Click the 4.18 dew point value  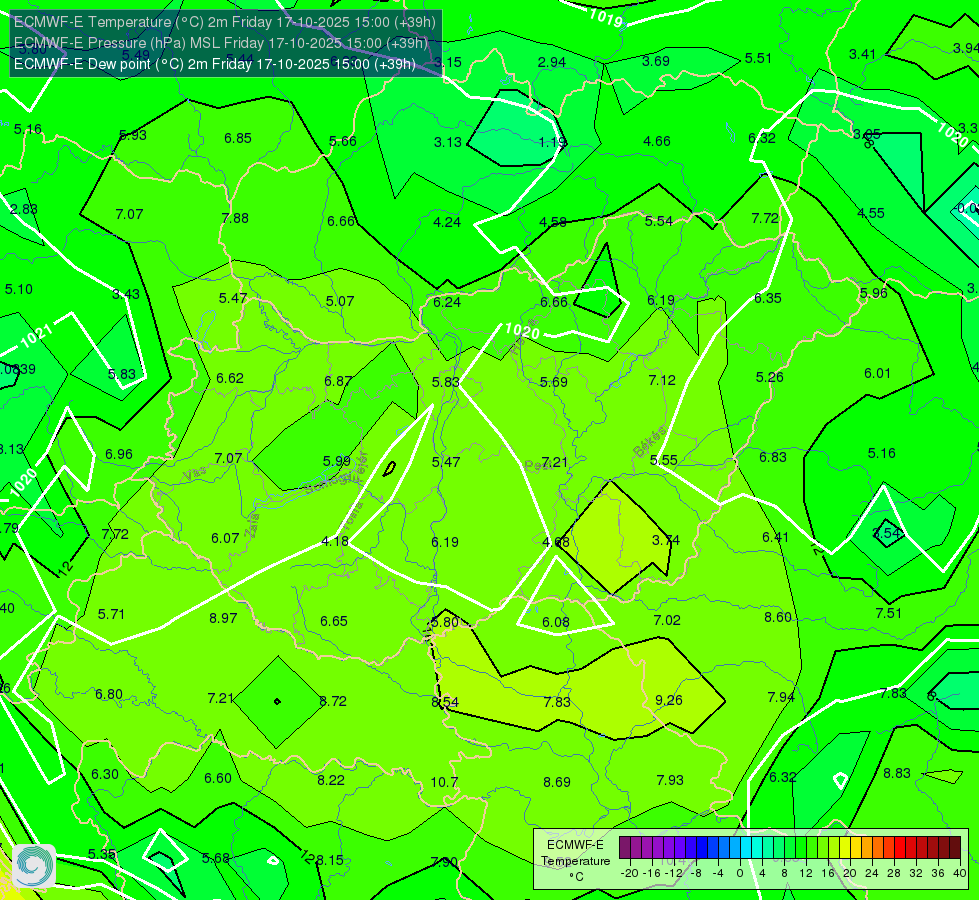335,541
